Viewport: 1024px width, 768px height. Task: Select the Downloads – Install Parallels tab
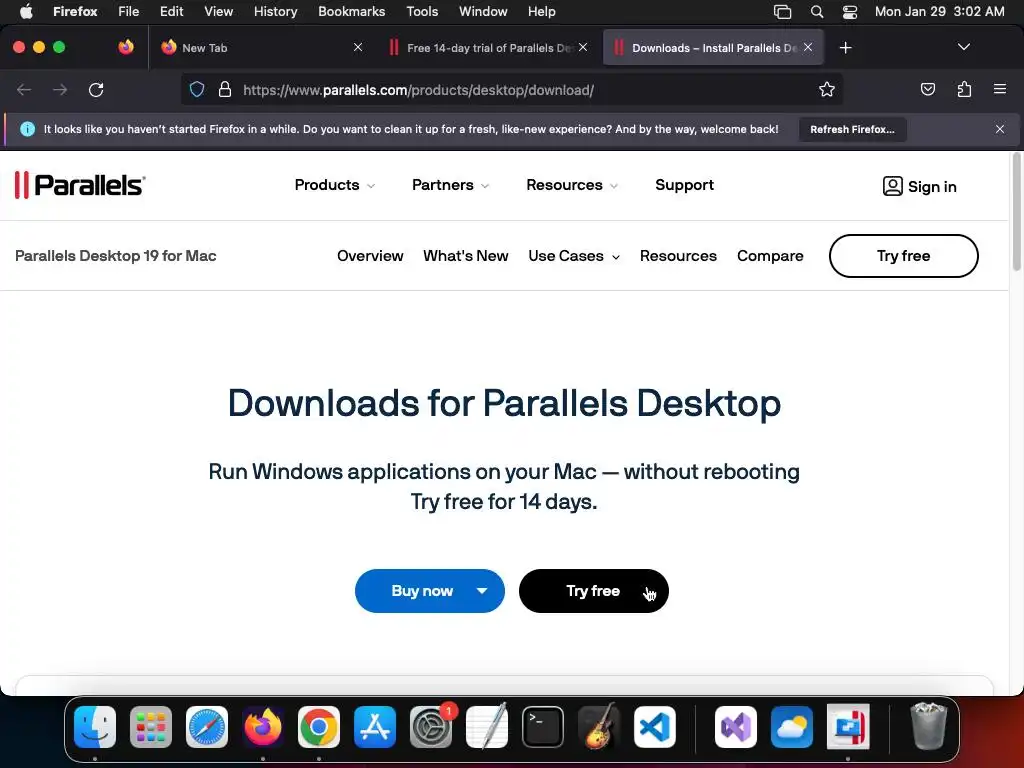click(x=713, y=48)
